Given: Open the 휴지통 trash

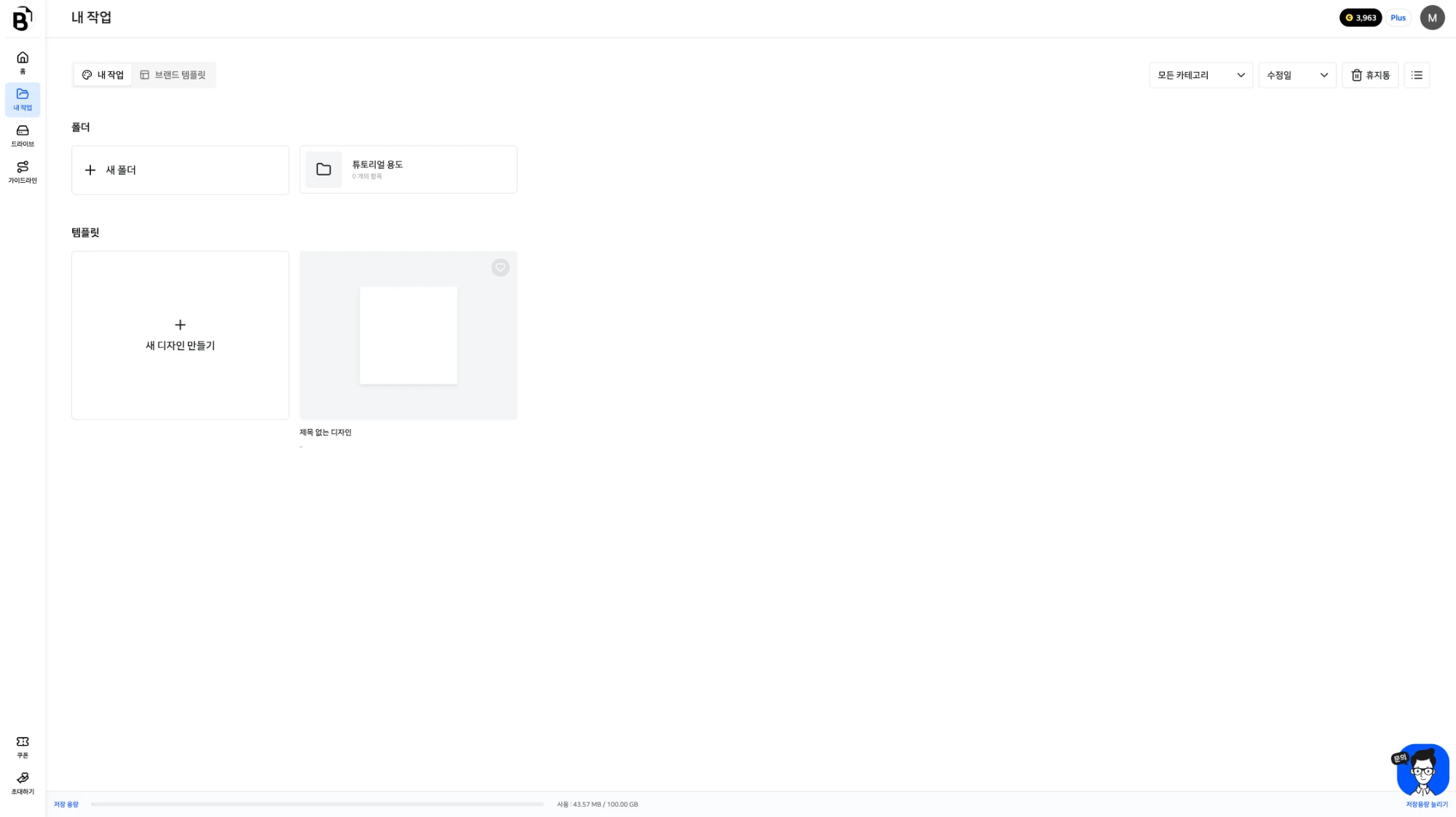Looking at the screenshot, I should (x=1370, y=75).
